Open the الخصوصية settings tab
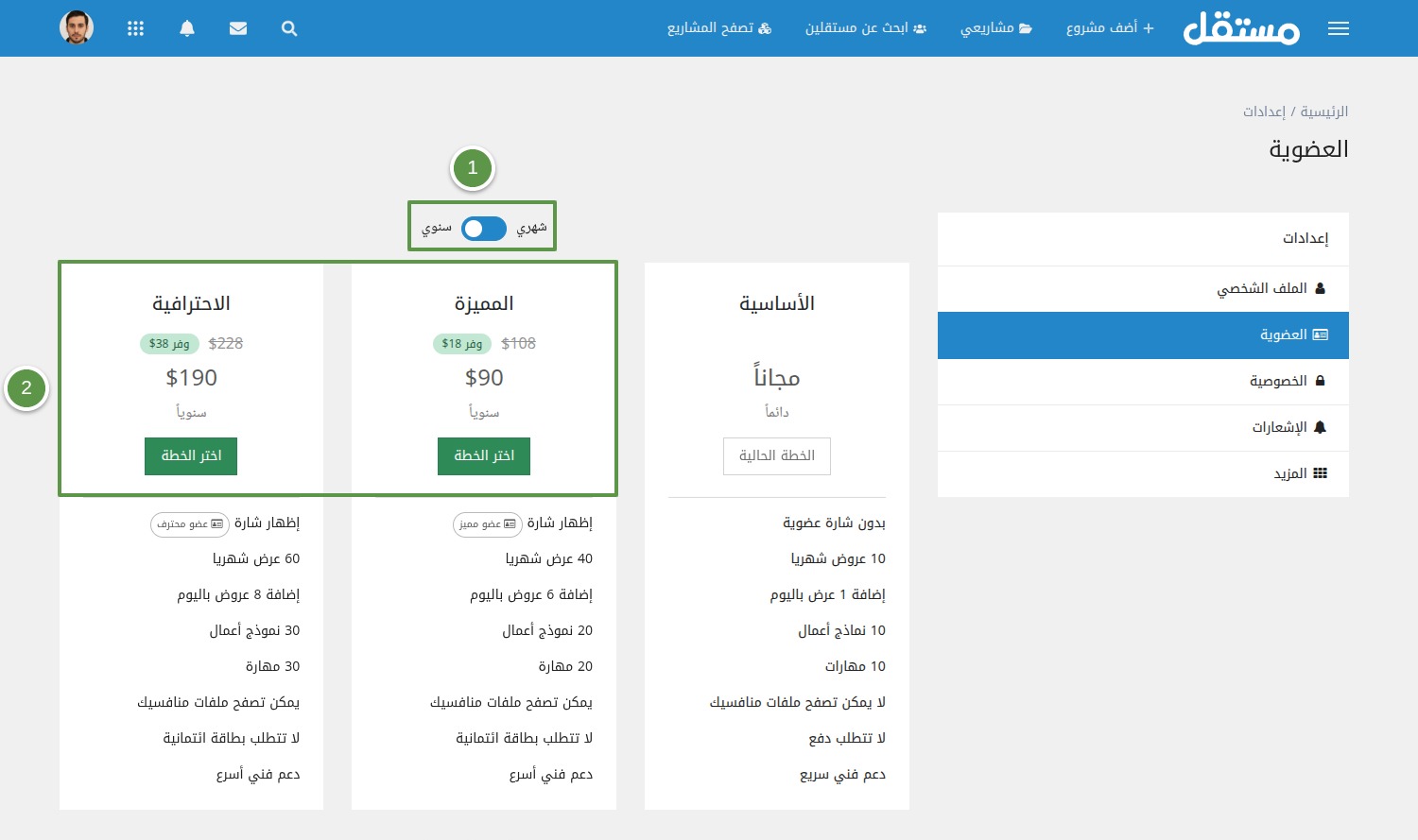Image resolution: width=1418 pixels, height=840 pixels. (1287, 381)
